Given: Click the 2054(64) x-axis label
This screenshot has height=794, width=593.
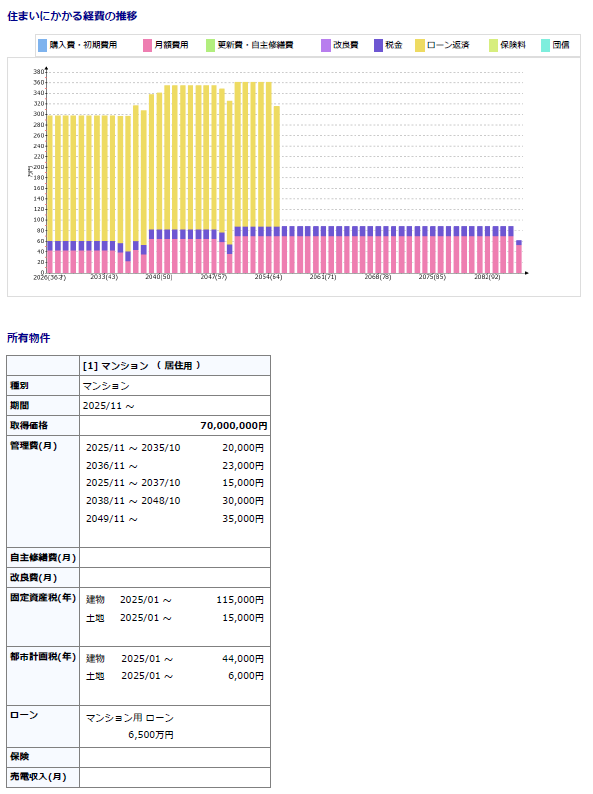Looking at the screenshot, I should [268, 277].
